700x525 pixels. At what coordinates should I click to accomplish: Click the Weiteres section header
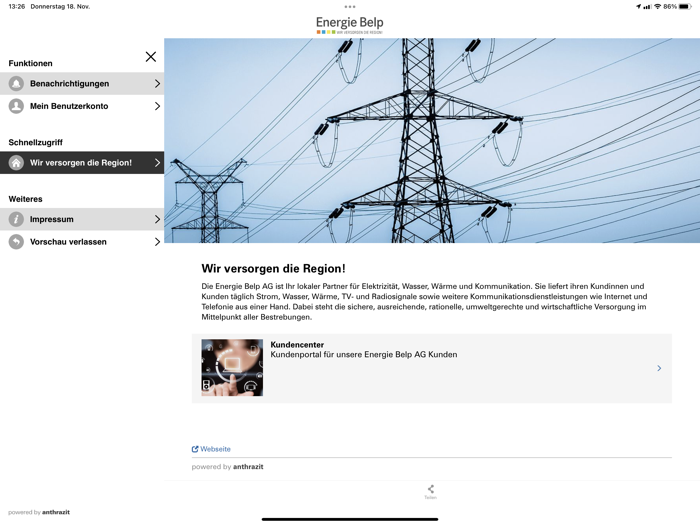(x=25, y=199)
